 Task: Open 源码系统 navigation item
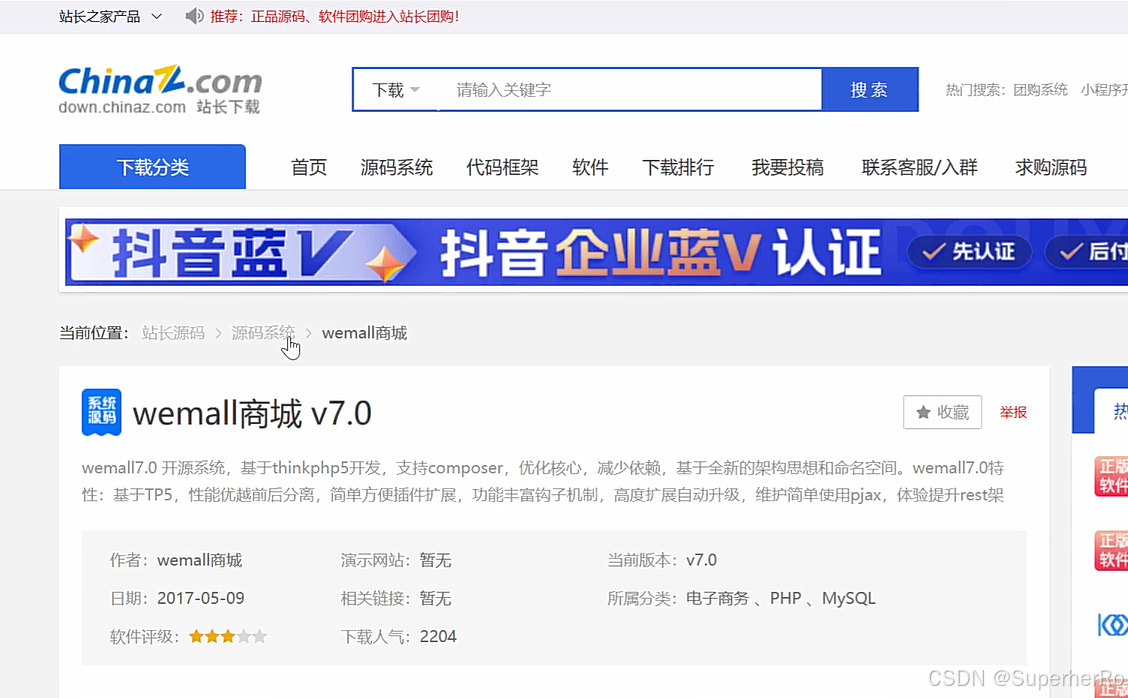pyautogui.click(x=396, y=168)
